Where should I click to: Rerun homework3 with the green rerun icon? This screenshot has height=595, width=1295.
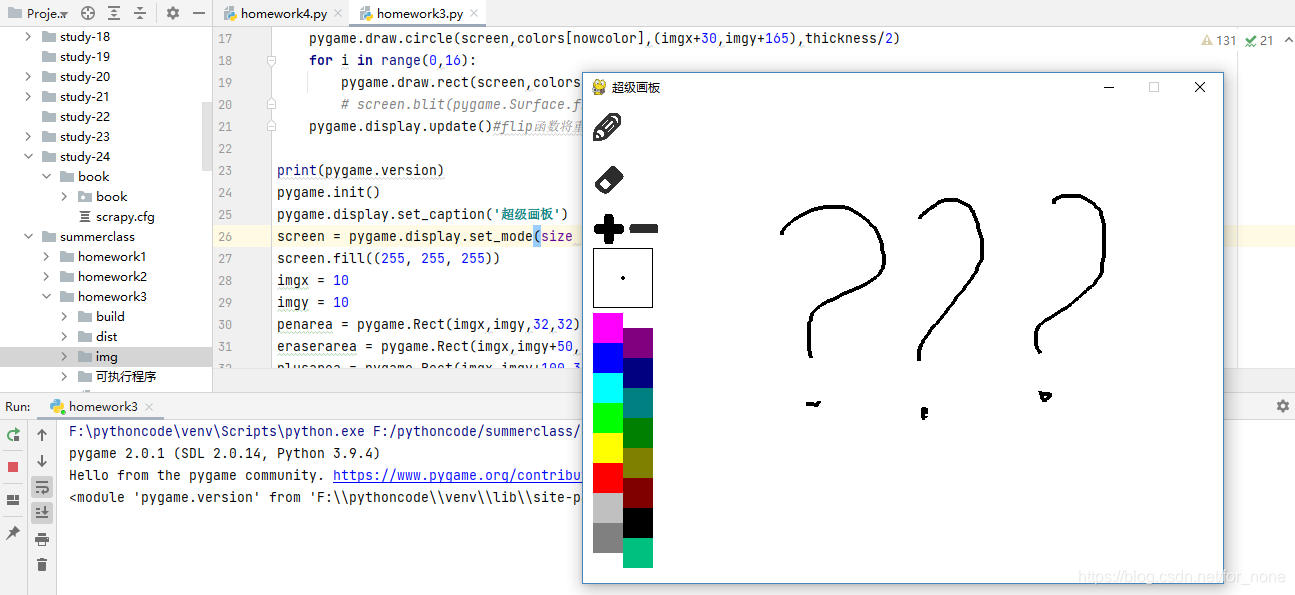(13, 435)
